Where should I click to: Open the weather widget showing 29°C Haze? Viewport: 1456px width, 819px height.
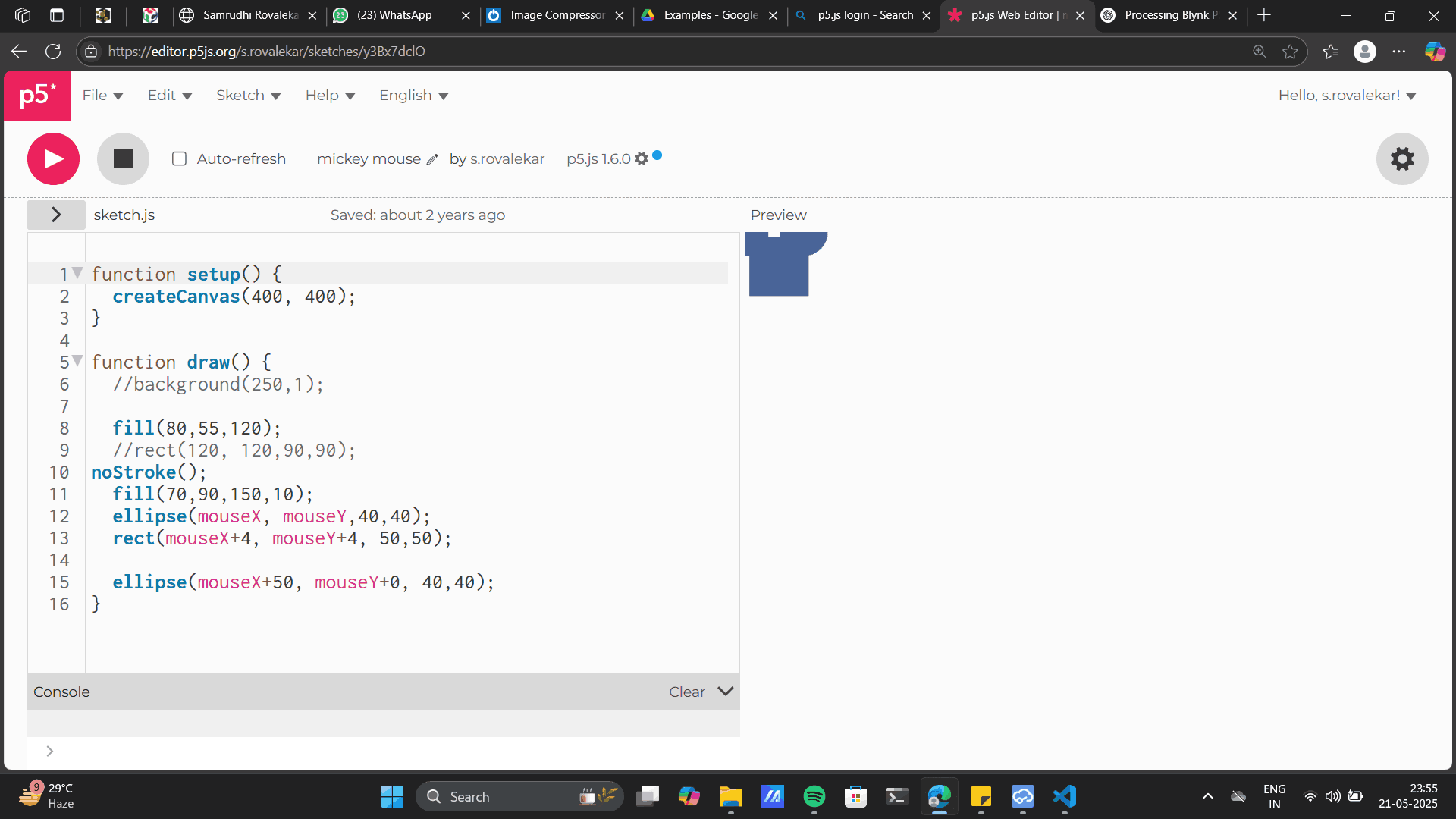(x=47, y=796)
